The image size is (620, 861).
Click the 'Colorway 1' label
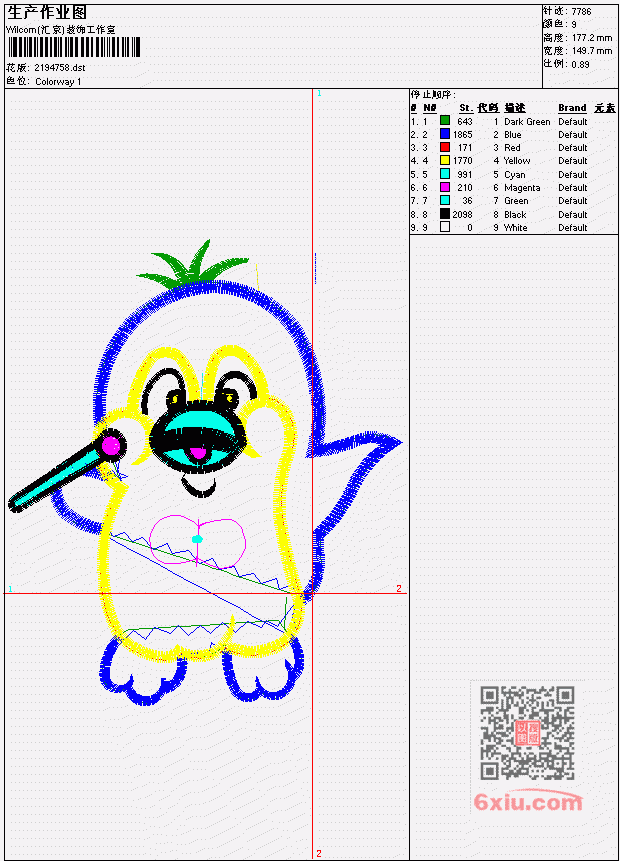(x=58, y=82)
